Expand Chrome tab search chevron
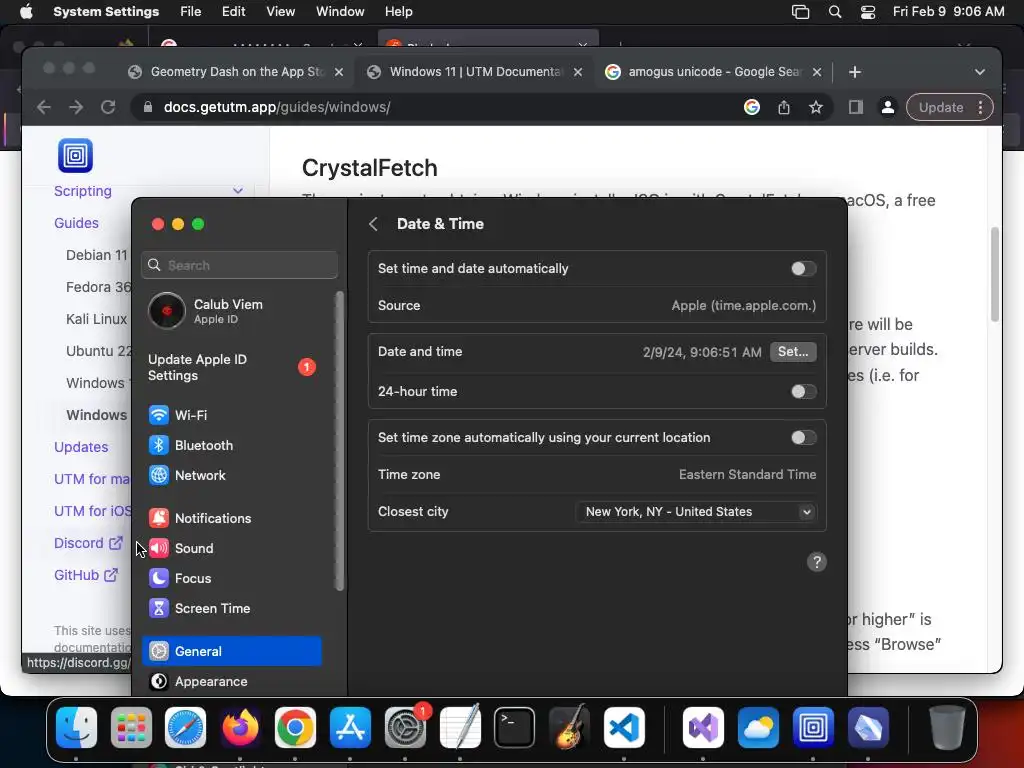1024x768 pixels. [x=980, y=72]
